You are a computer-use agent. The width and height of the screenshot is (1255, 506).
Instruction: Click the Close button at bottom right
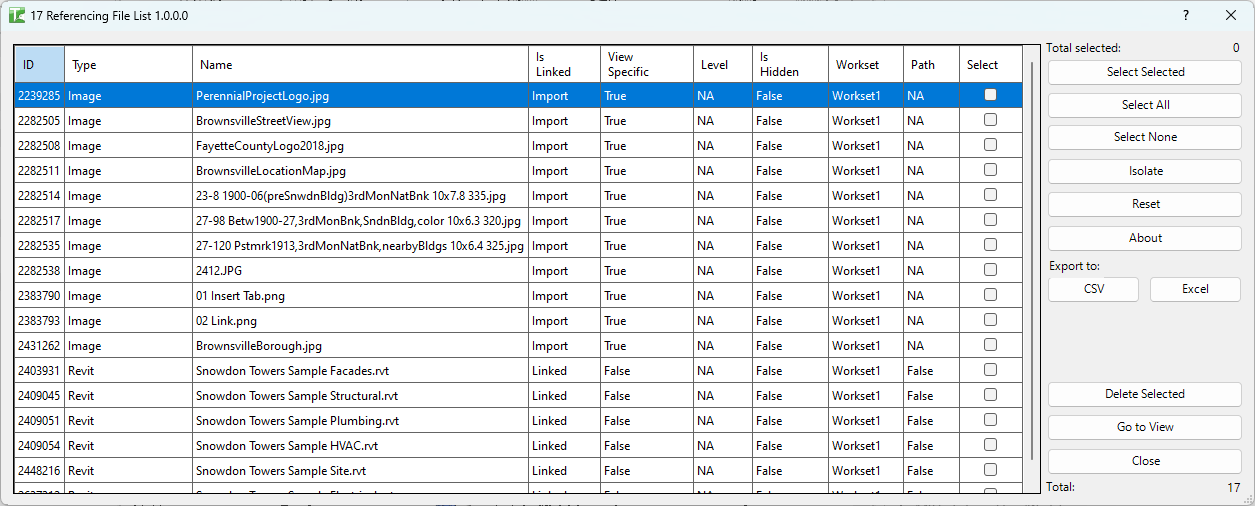pos(1145,461)
